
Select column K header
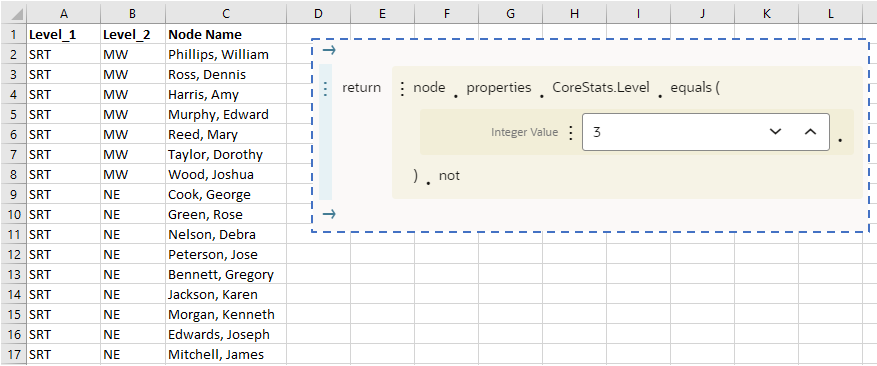tap(766, 14)
